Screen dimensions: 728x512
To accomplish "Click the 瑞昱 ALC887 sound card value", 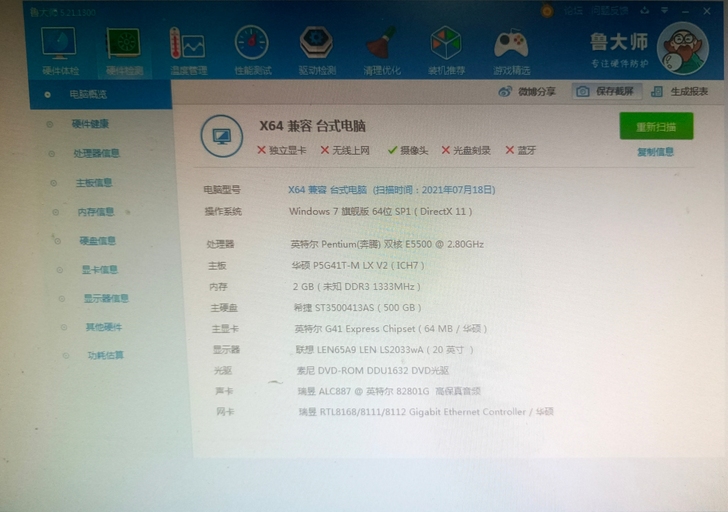I will click(x=389, y=391).
